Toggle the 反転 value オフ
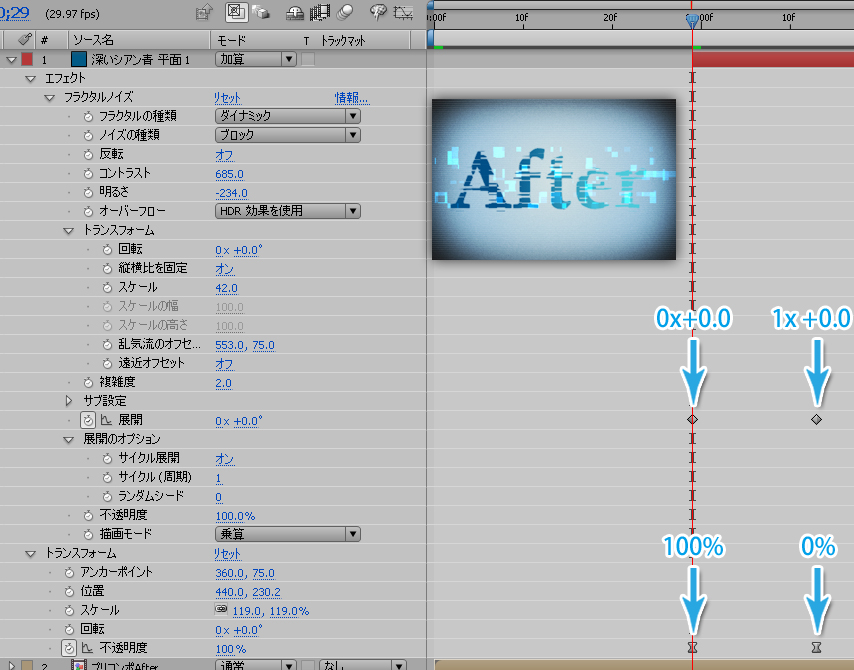Viewport: 854px width, 670px height. pos(225,154)
